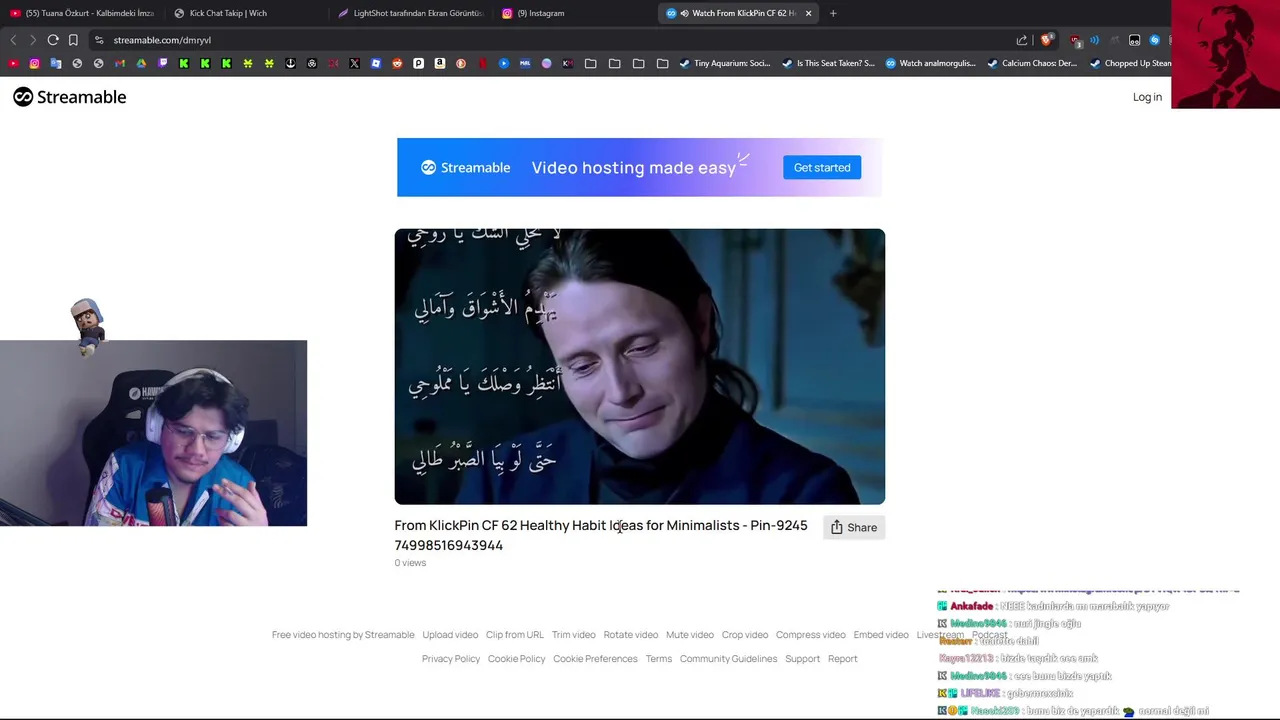This screenshot has width=1280, height=720.
Task: Play the KlickPin video in the player
Action: point(640,366)
